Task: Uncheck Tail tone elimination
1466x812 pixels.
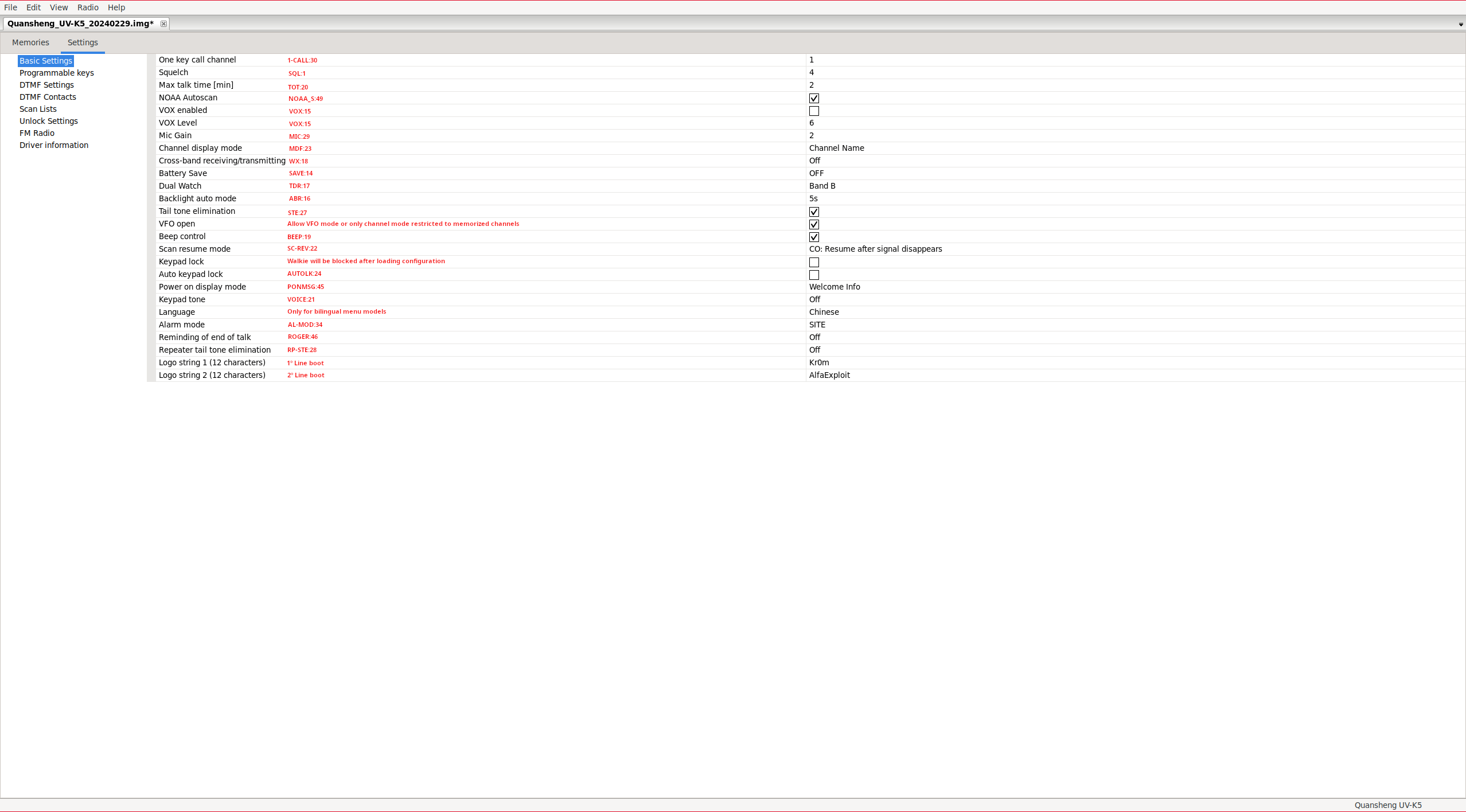Action: [814, 212]
